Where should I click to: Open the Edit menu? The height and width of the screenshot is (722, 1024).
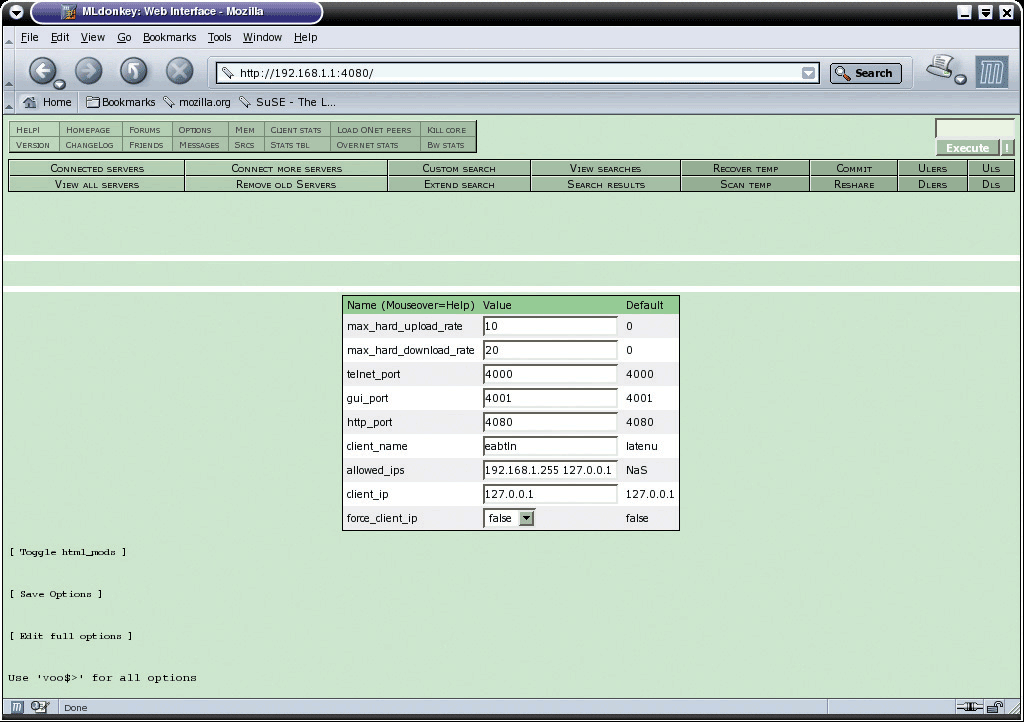[x=59, y=37]
